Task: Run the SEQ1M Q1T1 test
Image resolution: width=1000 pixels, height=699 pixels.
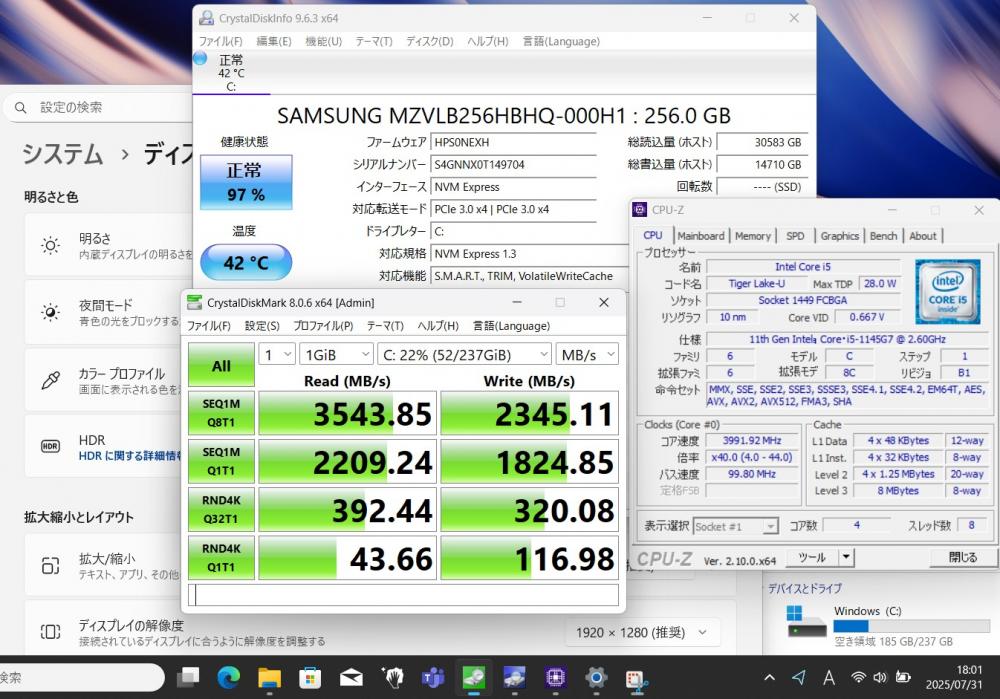Action: [x=221, y=461]
